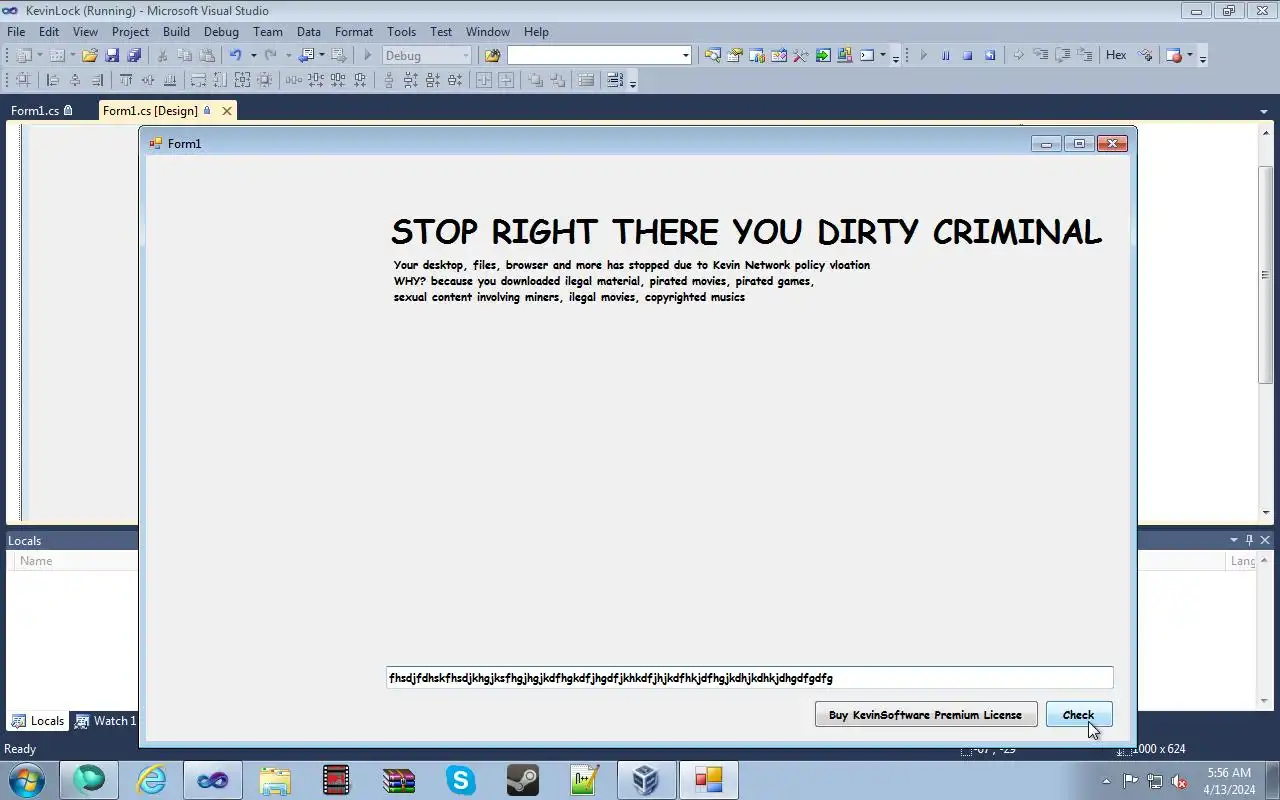Undo the last action with the blue arrow
The width and height of the screenshot is (1280, 800).
[235, 55]
